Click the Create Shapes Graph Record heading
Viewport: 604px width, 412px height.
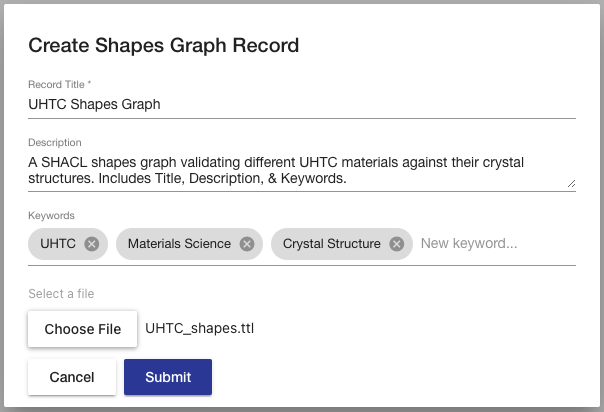tap(164, 45)
